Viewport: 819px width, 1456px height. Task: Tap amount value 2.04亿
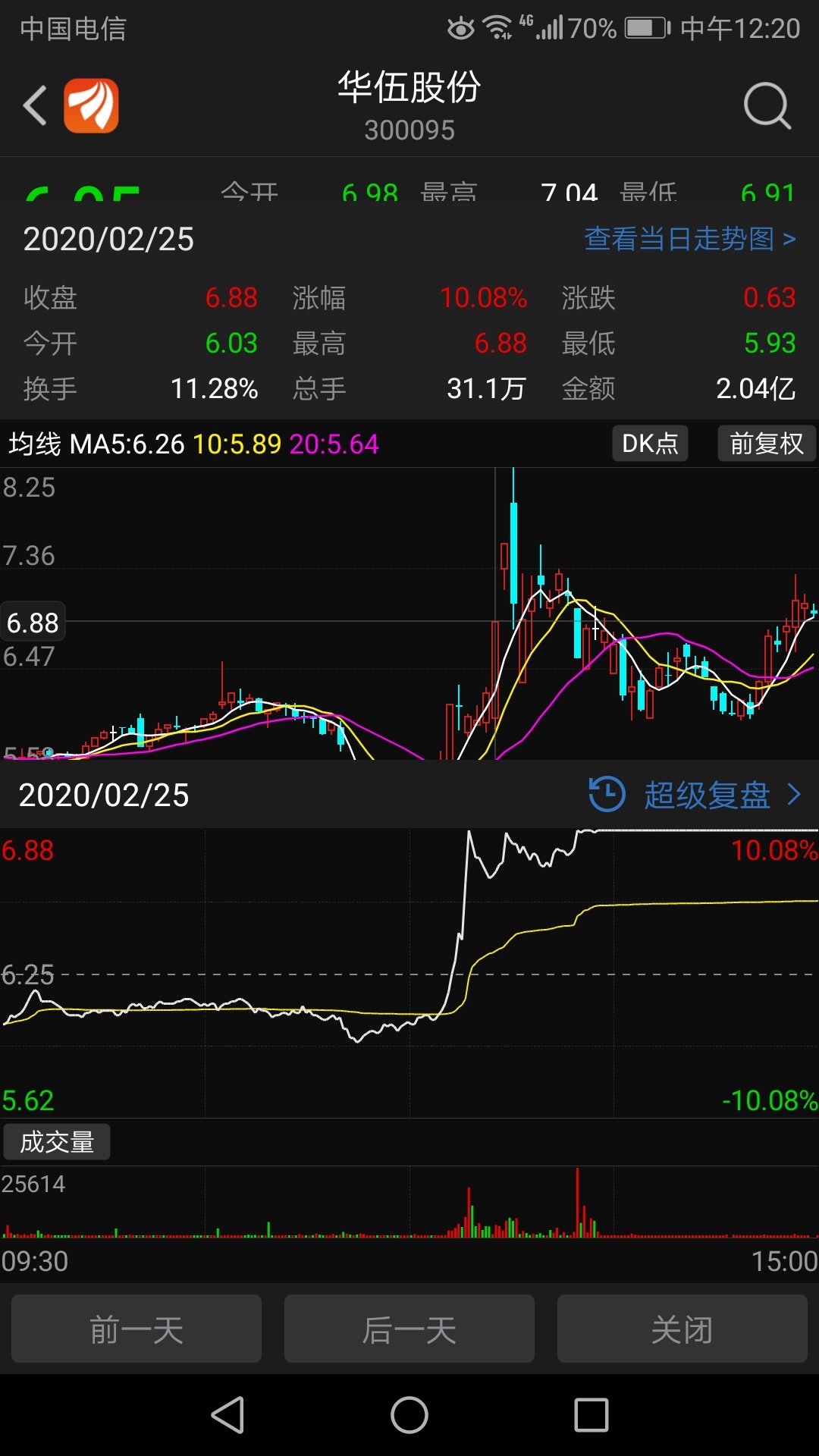[756, 389]
